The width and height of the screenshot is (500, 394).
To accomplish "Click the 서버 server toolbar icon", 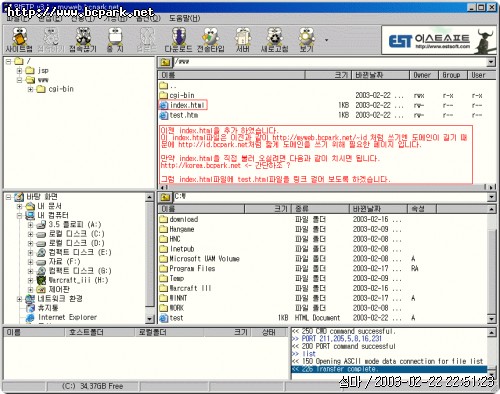I will [x=243, y=40].
